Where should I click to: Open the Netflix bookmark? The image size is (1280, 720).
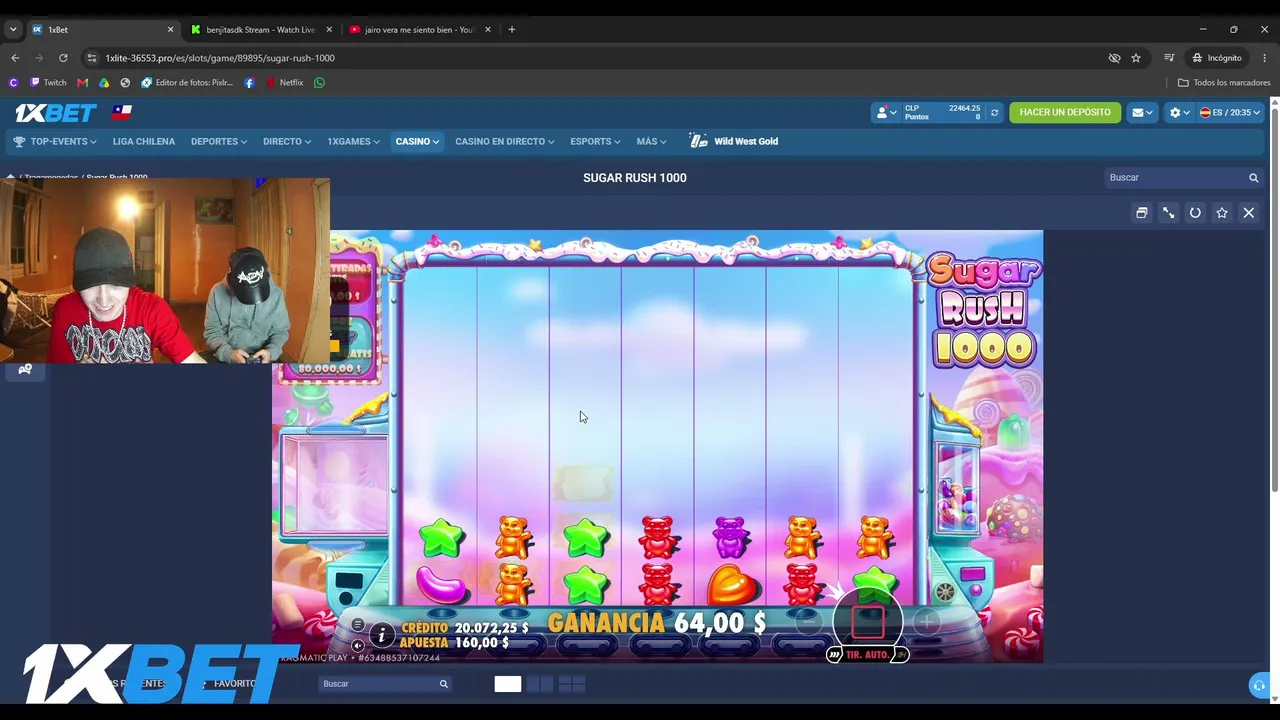pyautogui.click(x=285, y=83)
